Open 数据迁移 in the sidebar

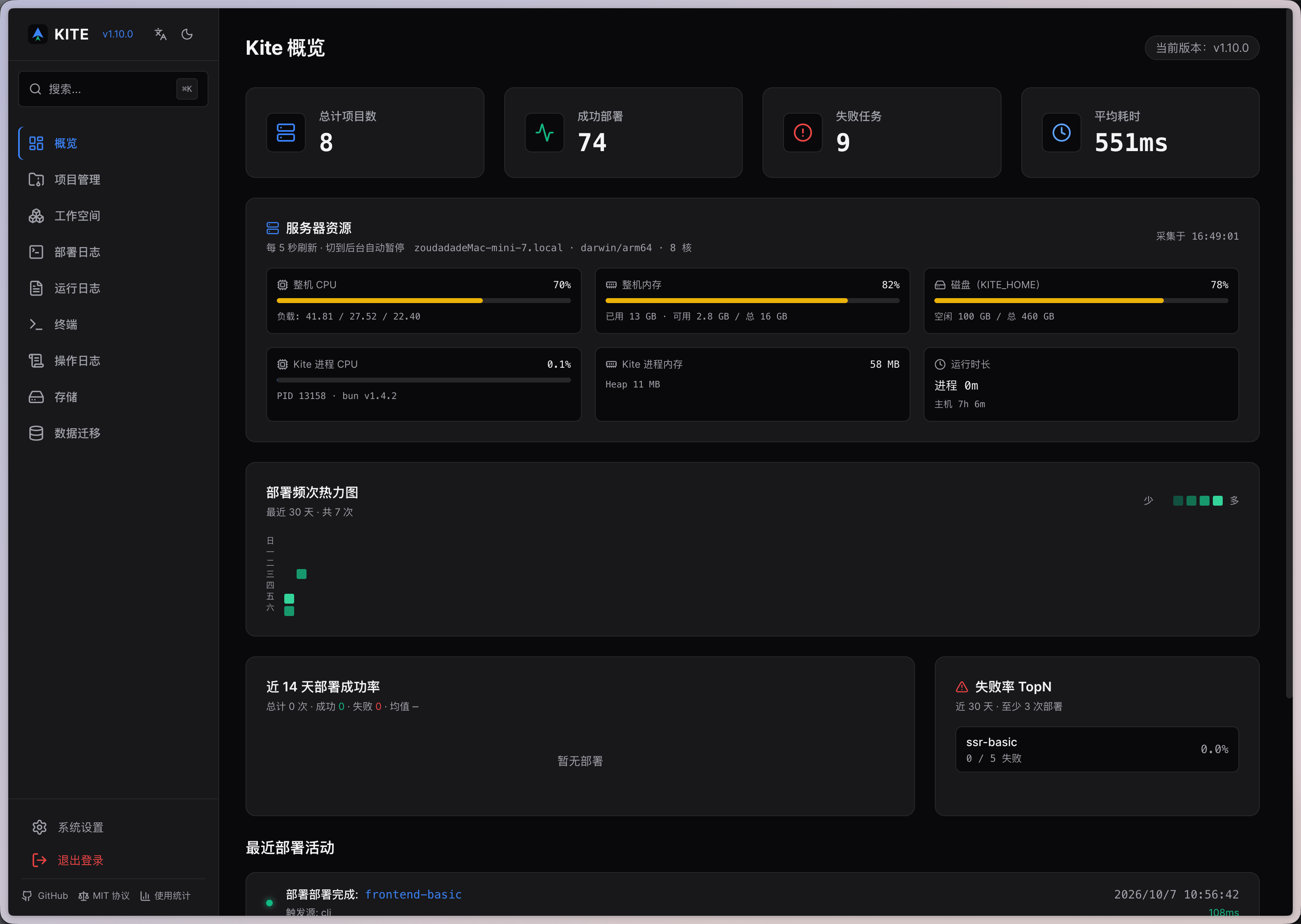(113, 433)
